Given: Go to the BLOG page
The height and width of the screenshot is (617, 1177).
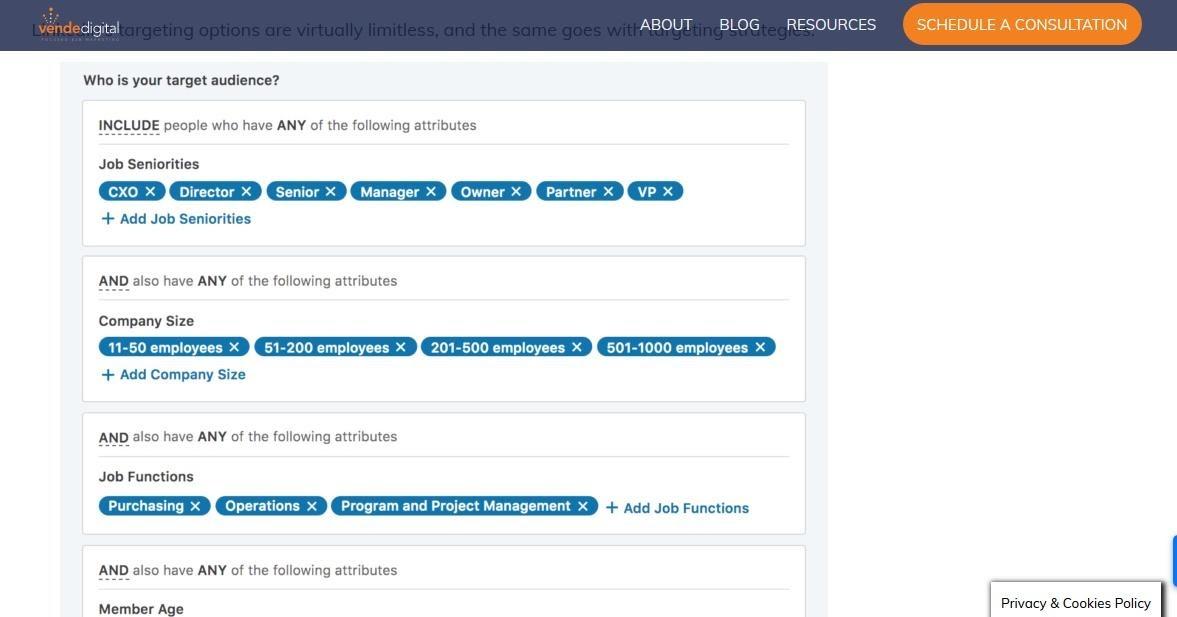Looking at the screenshot, I should (x=739, y=25).
